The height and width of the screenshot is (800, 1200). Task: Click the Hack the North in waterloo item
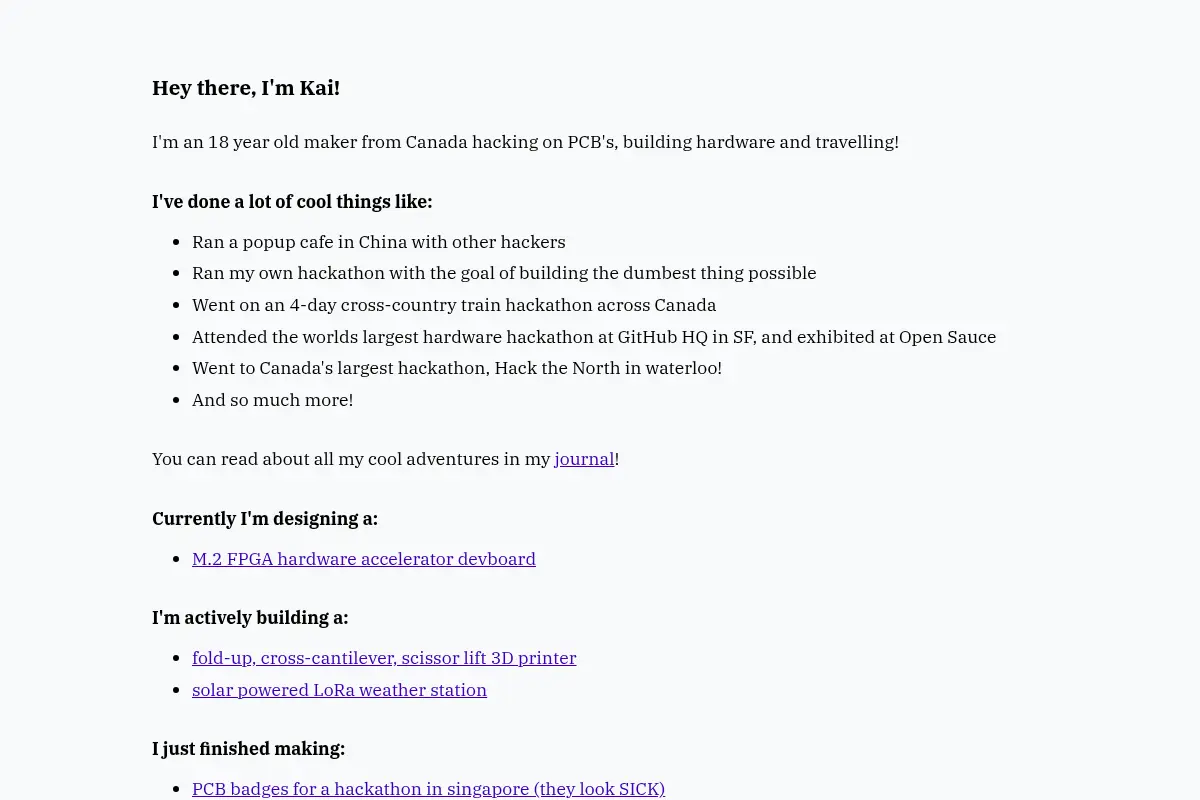tap(457, 368)
